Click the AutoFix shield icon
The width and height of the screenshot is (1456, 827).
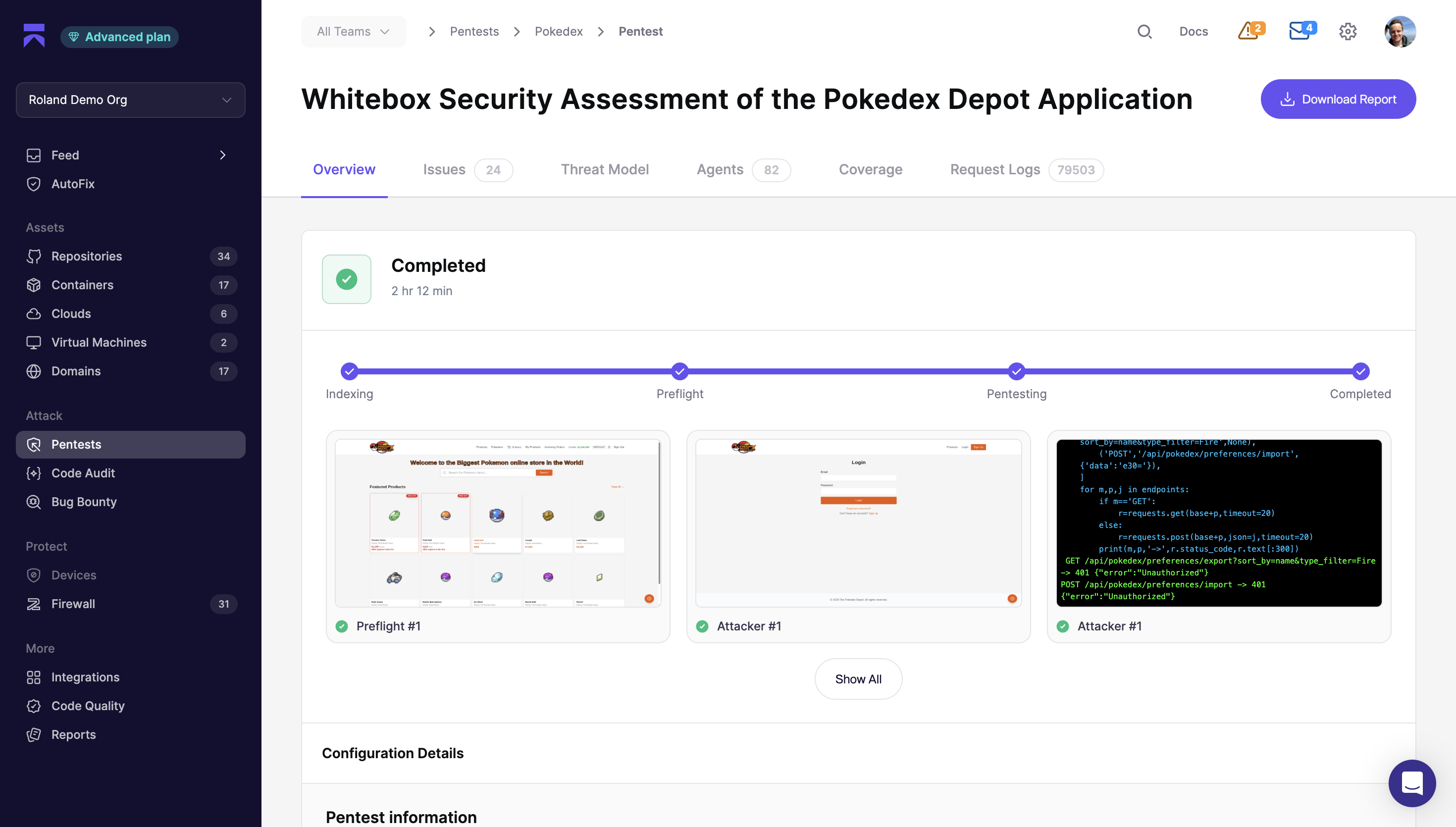point(34,184)
